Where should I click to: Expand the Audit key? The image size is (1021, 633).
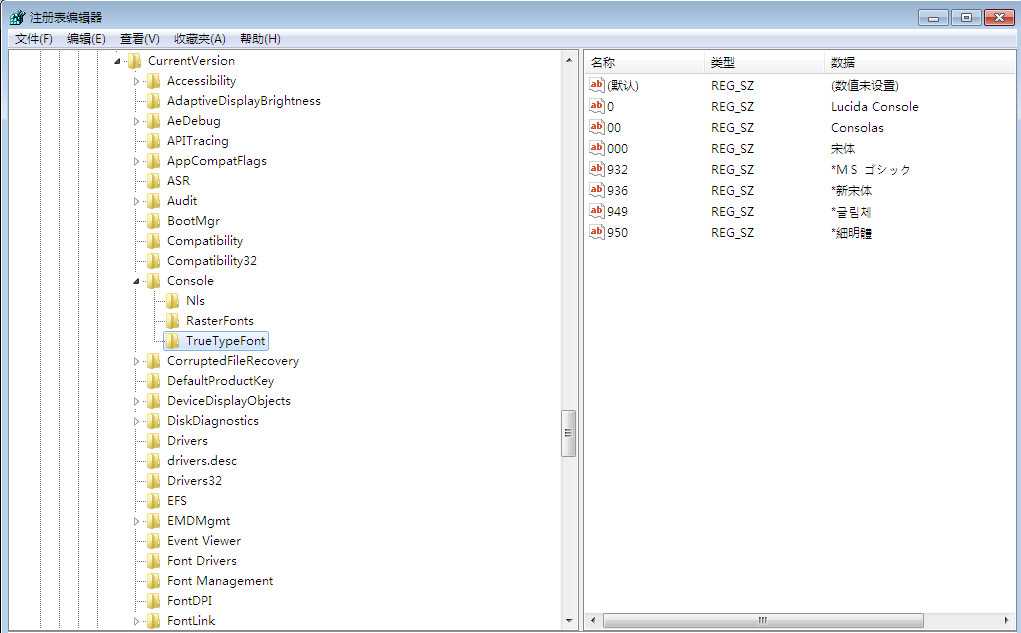click(136, 201)
